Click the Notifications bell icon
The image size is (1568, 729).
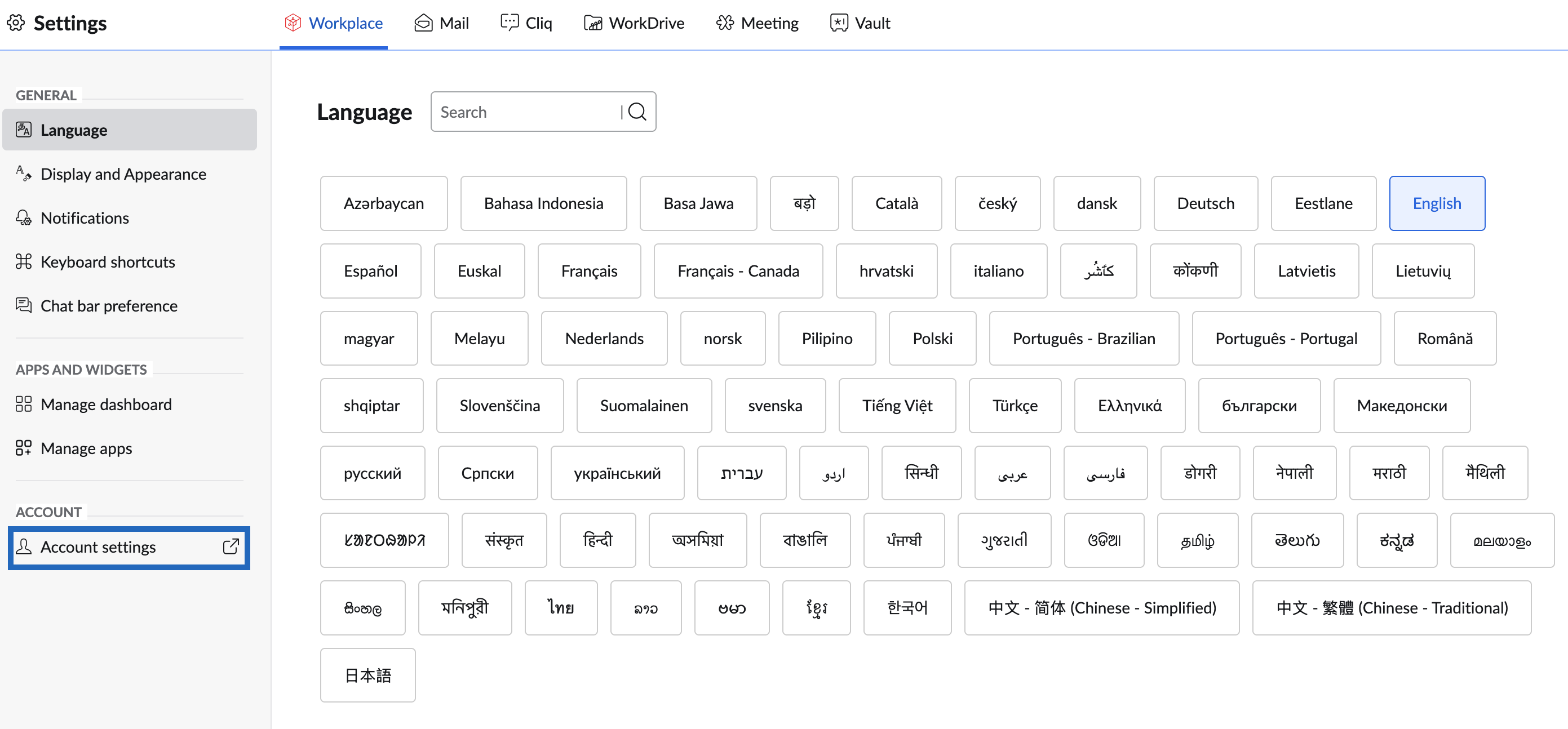[x=24, y=217]
